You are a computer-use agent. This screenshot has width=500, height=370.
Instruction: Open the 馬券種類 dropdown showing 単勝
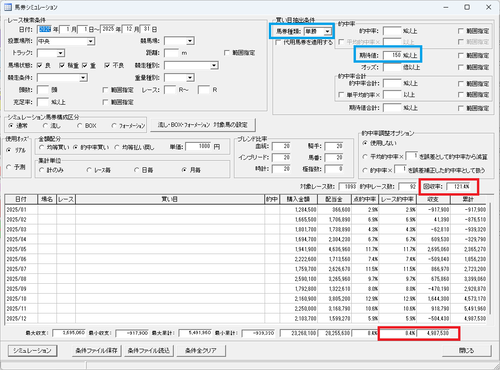(x=327, y=32)
